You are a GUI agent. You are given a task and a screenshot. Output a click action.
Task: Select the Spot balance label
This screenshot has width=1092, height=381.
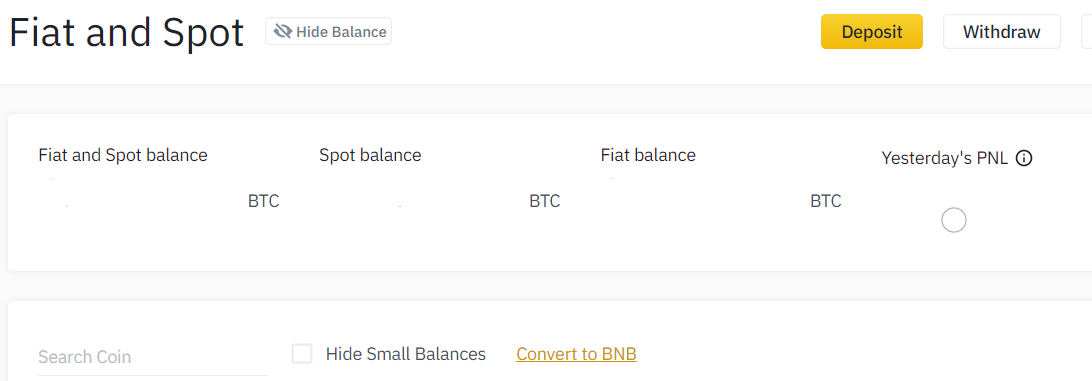coord(370,155)
